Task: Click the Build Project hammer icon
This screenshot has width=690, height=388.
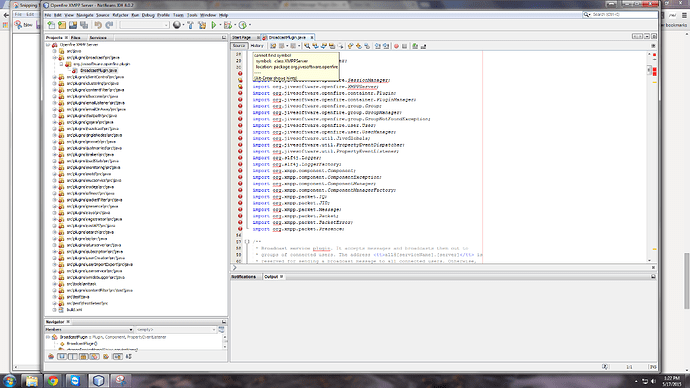Action: coord(191,25)
